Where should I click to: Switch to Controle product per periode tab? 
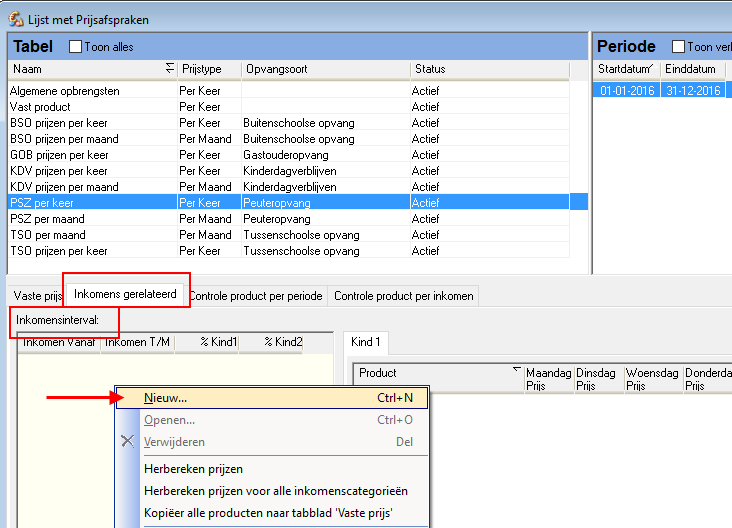click(x=256, y=296)
